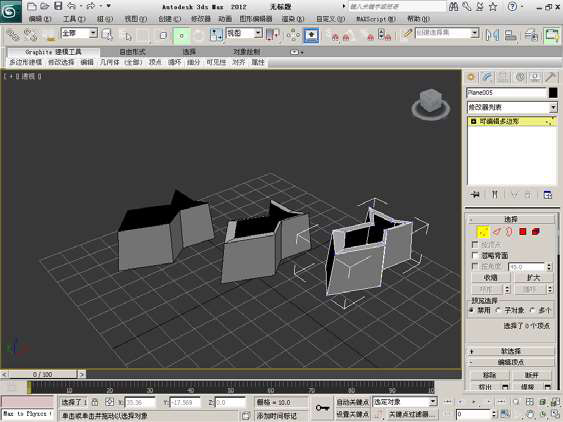Click the Auto Key button
This screenshot has width=563, height=422.
tap(352, 402)
